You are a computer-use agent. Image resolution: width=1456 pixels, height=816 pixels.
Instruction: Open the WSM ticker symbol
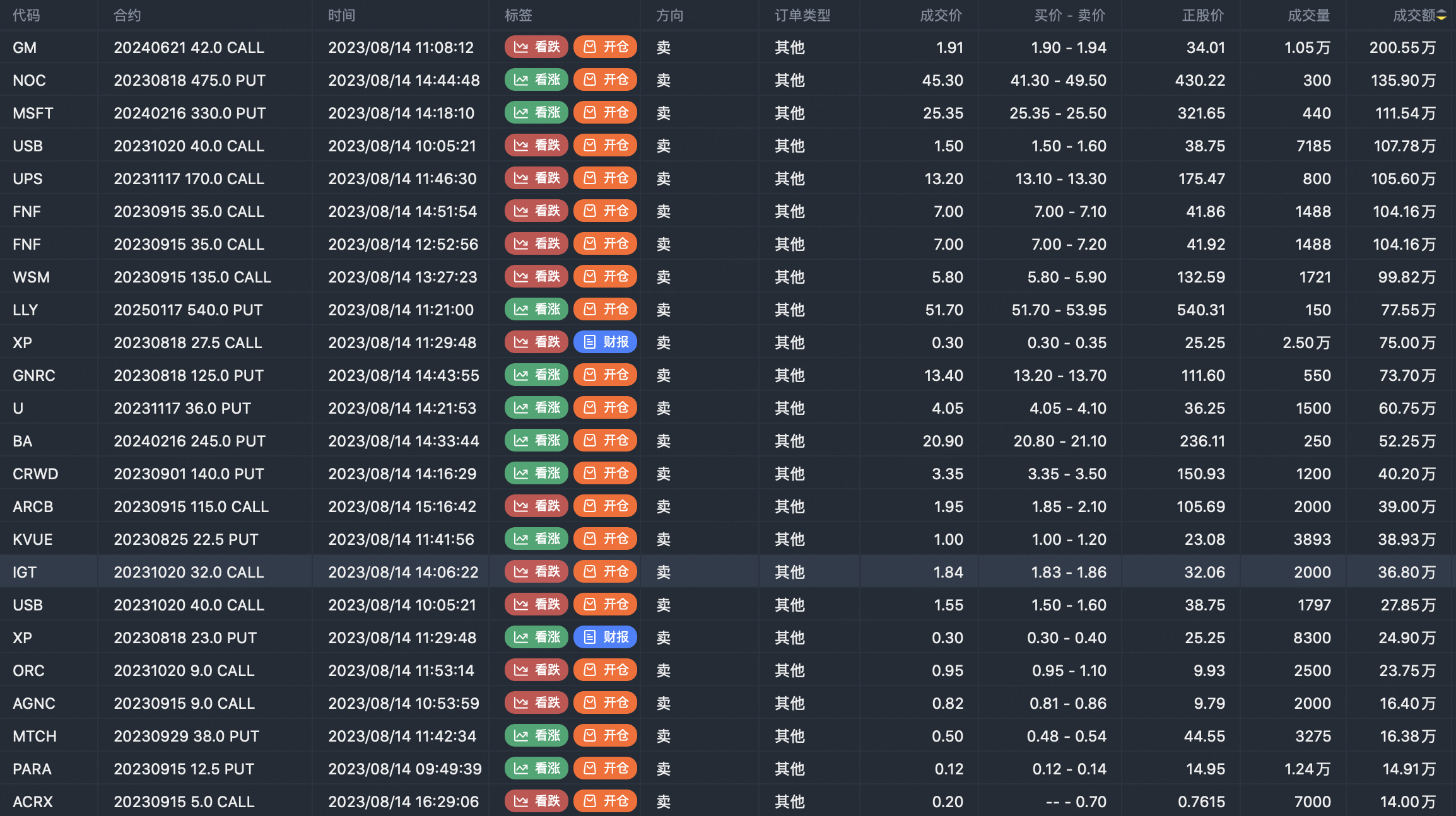click(32, 277)
